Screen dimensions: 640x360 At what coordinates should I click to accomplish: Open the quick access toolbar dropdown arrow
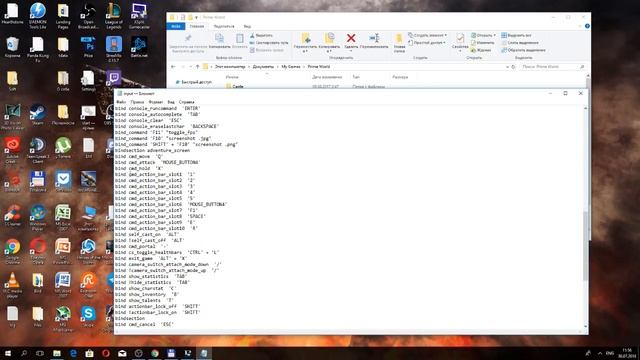(x=196, y=17)
